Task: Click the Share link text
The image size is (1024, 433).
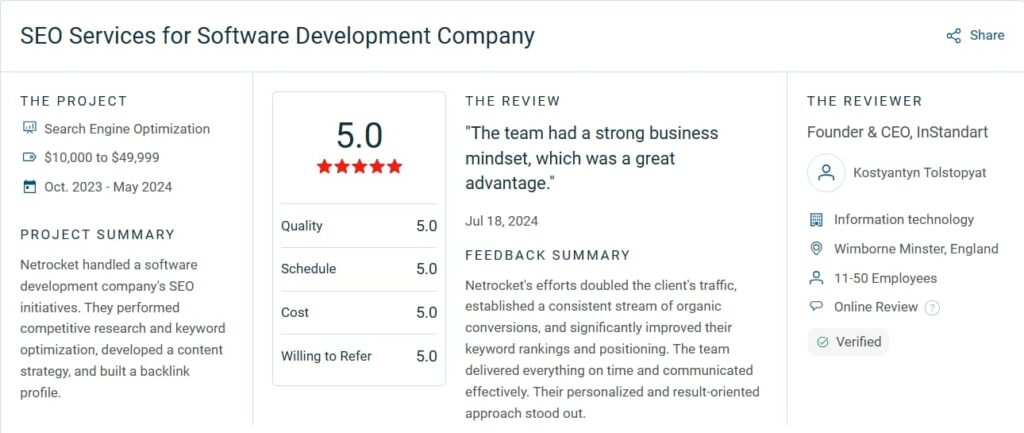Action: (987, 35)
